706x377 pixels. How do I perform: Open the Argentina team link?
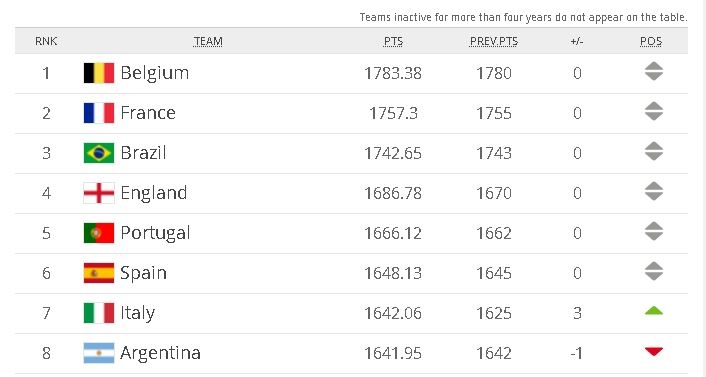click(160, 353)
